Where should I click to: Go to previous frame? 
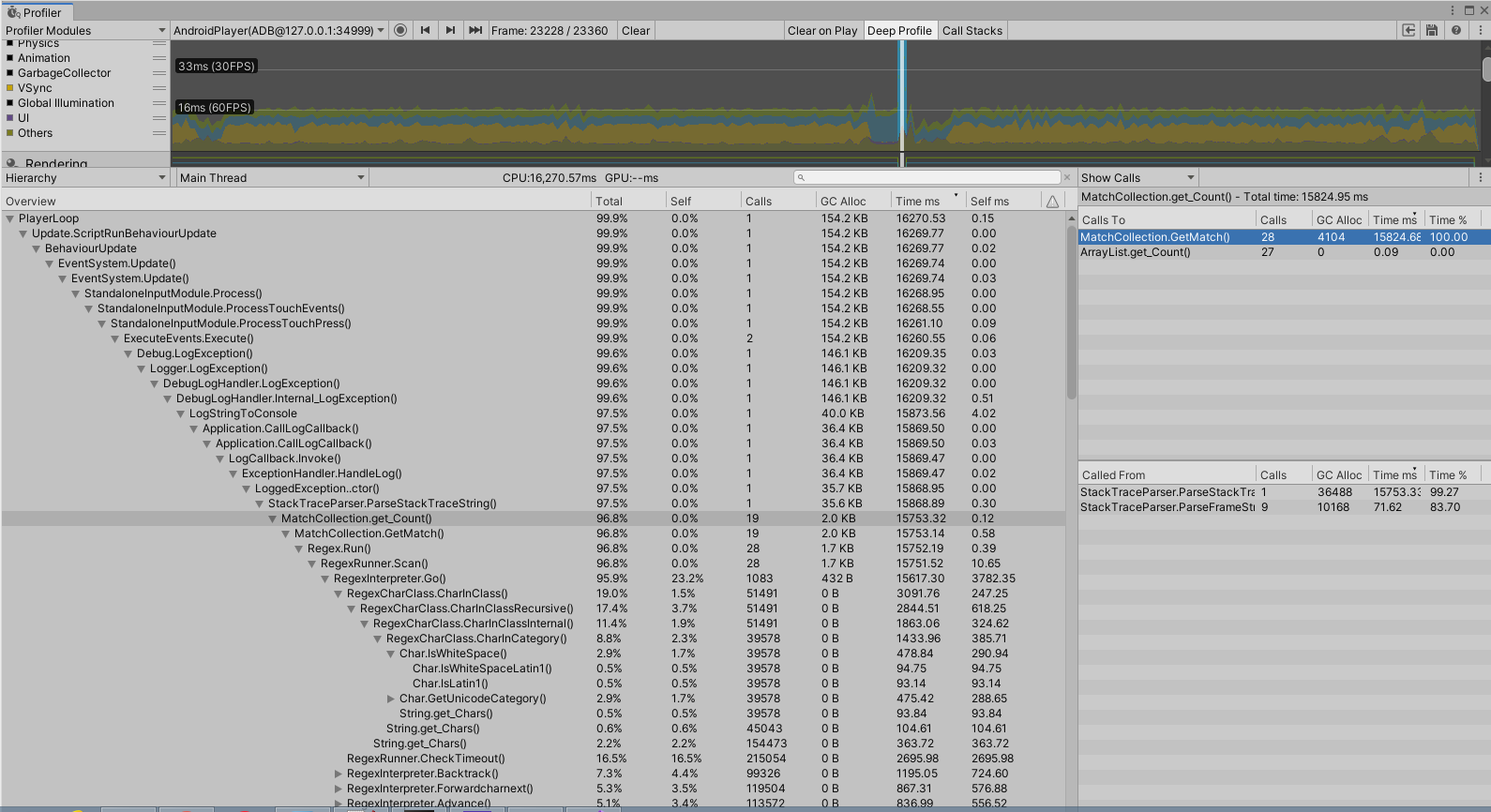pos(425,30)
